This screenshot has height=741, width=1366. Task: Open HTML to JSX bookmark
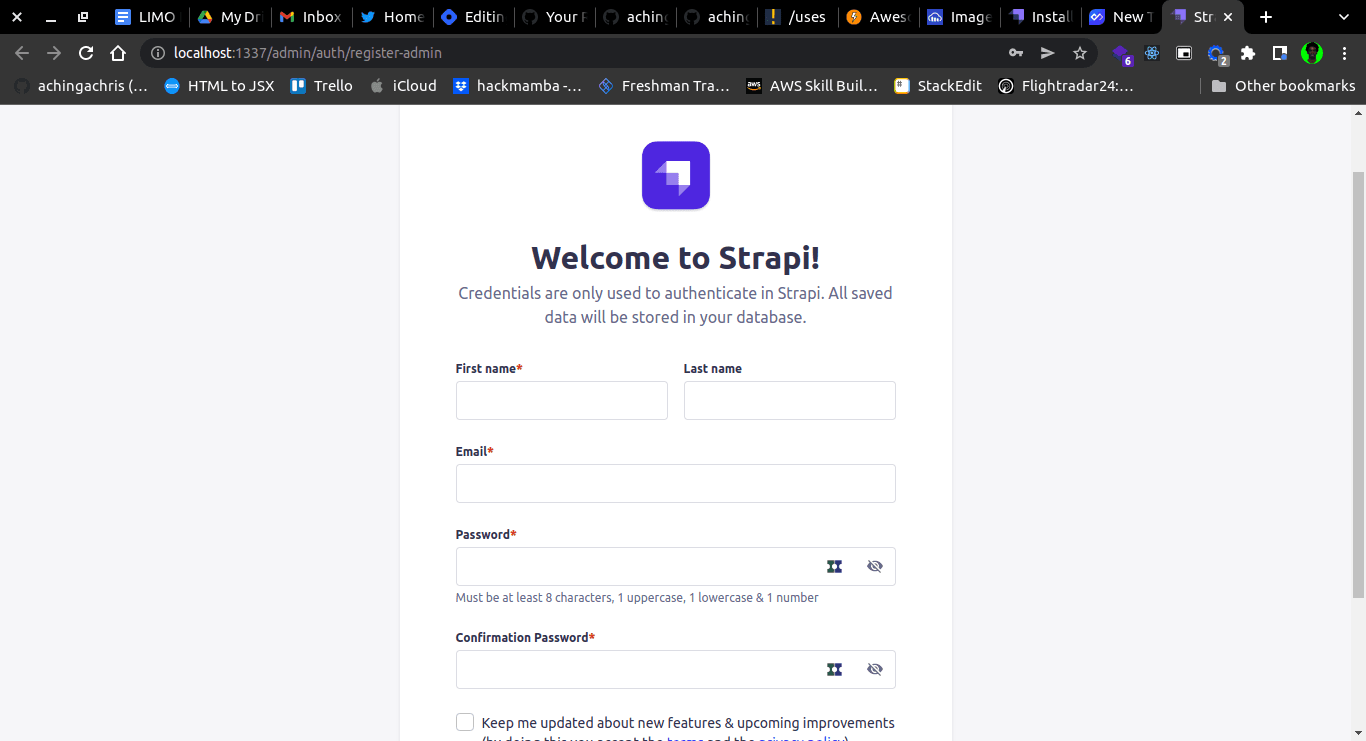219,86
